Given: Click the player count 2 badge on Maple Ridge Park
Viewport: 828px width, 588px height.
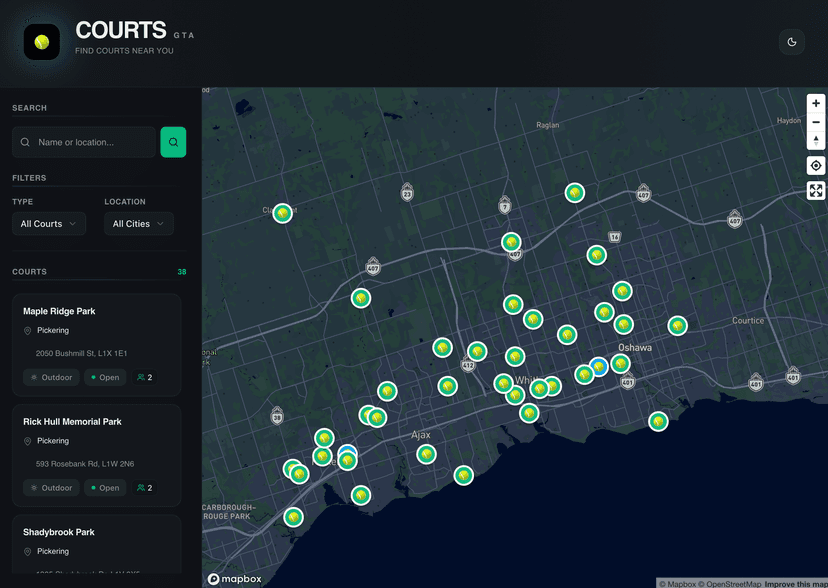Looking at the screenshot, I should coord(144,377).
